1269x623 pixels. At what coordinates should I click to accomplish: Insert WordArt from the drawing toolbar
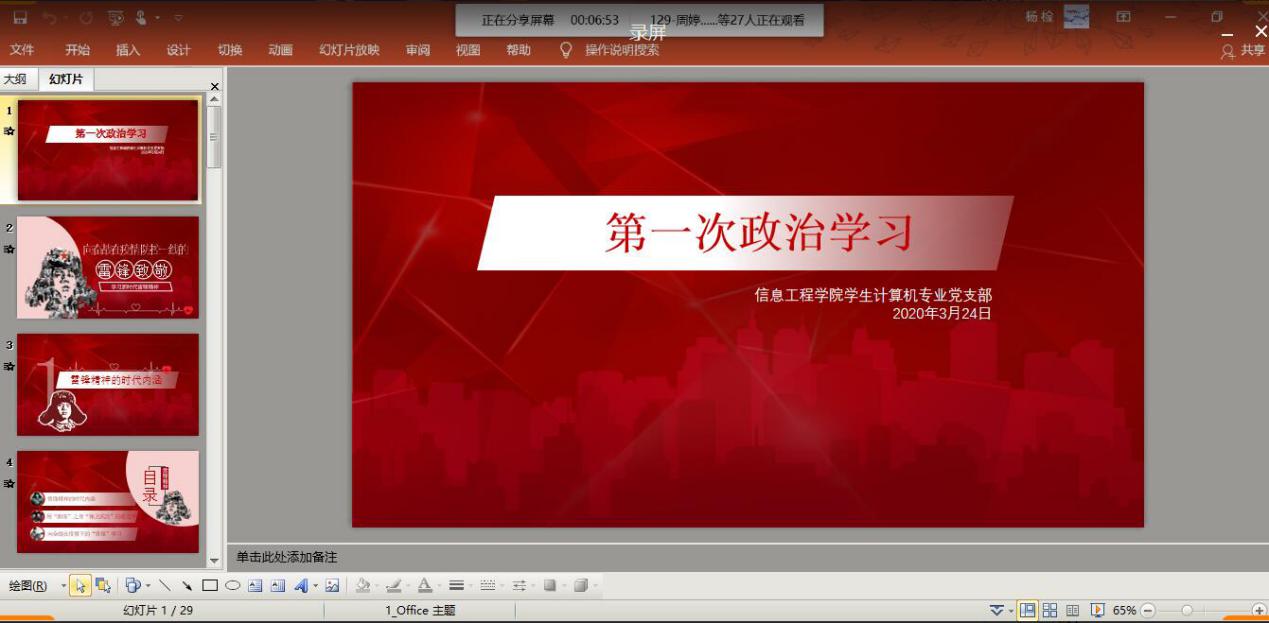coord(301,586)
